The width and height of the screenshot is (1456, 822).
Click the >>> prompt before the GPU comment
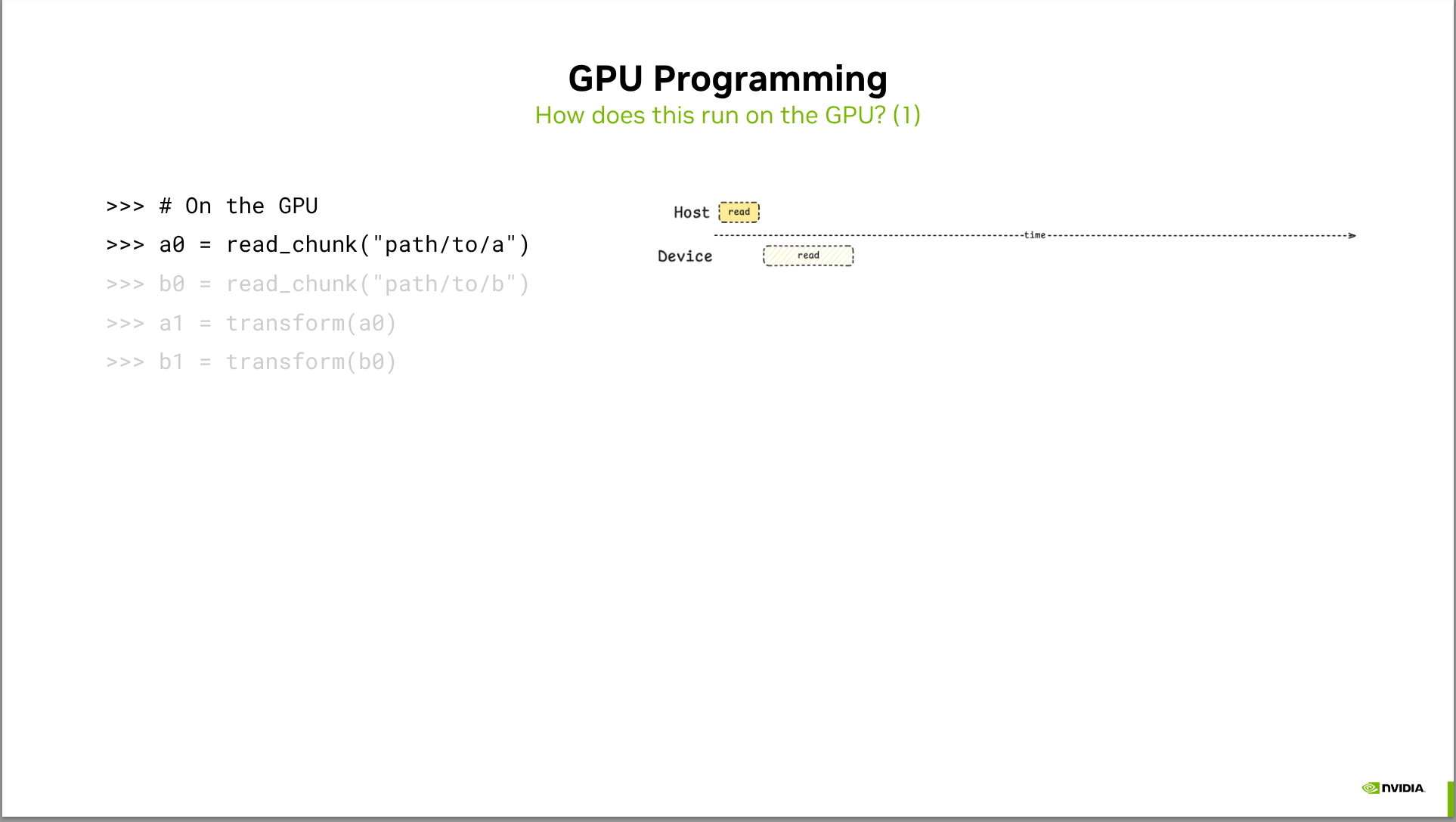coord(125,206)
